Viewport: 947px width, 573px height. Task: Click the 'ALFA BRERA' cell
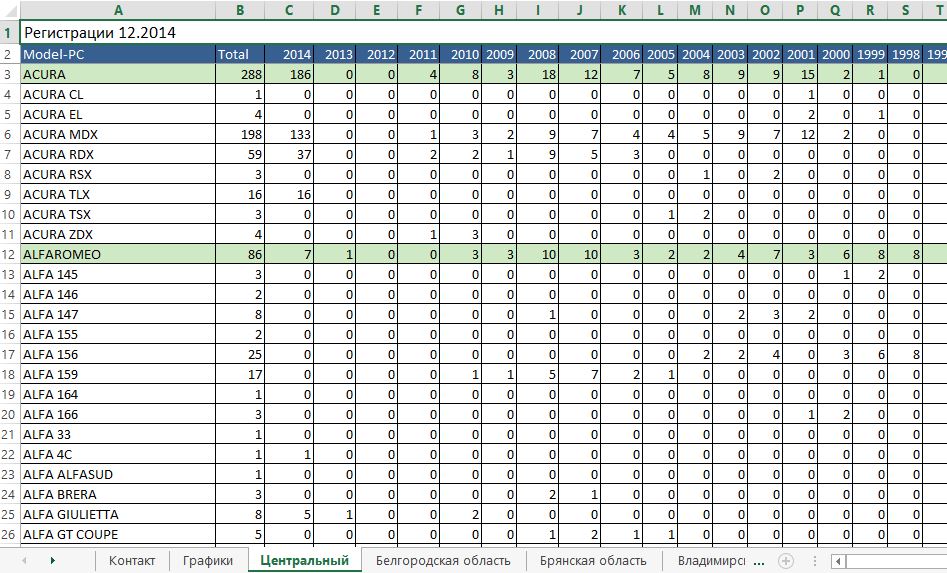pos(118,495)
